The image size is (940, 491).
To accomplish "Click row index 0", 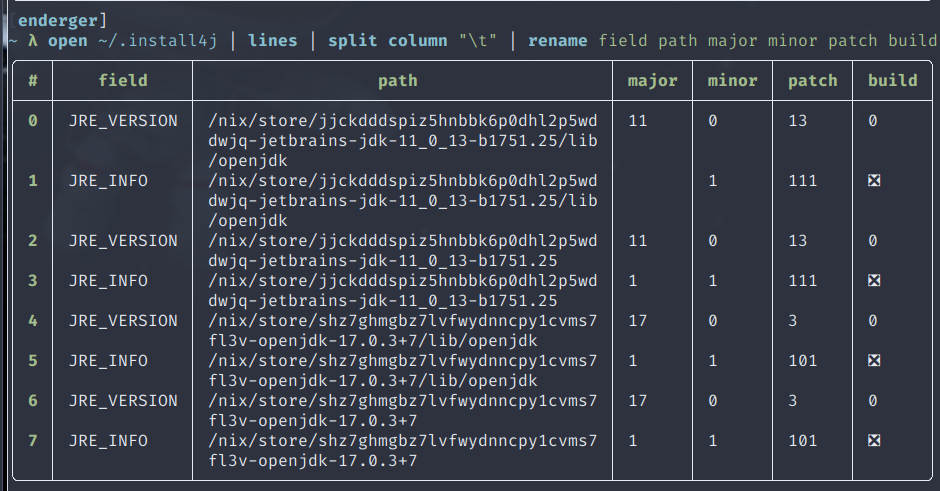I will click(x=32, y=121).
